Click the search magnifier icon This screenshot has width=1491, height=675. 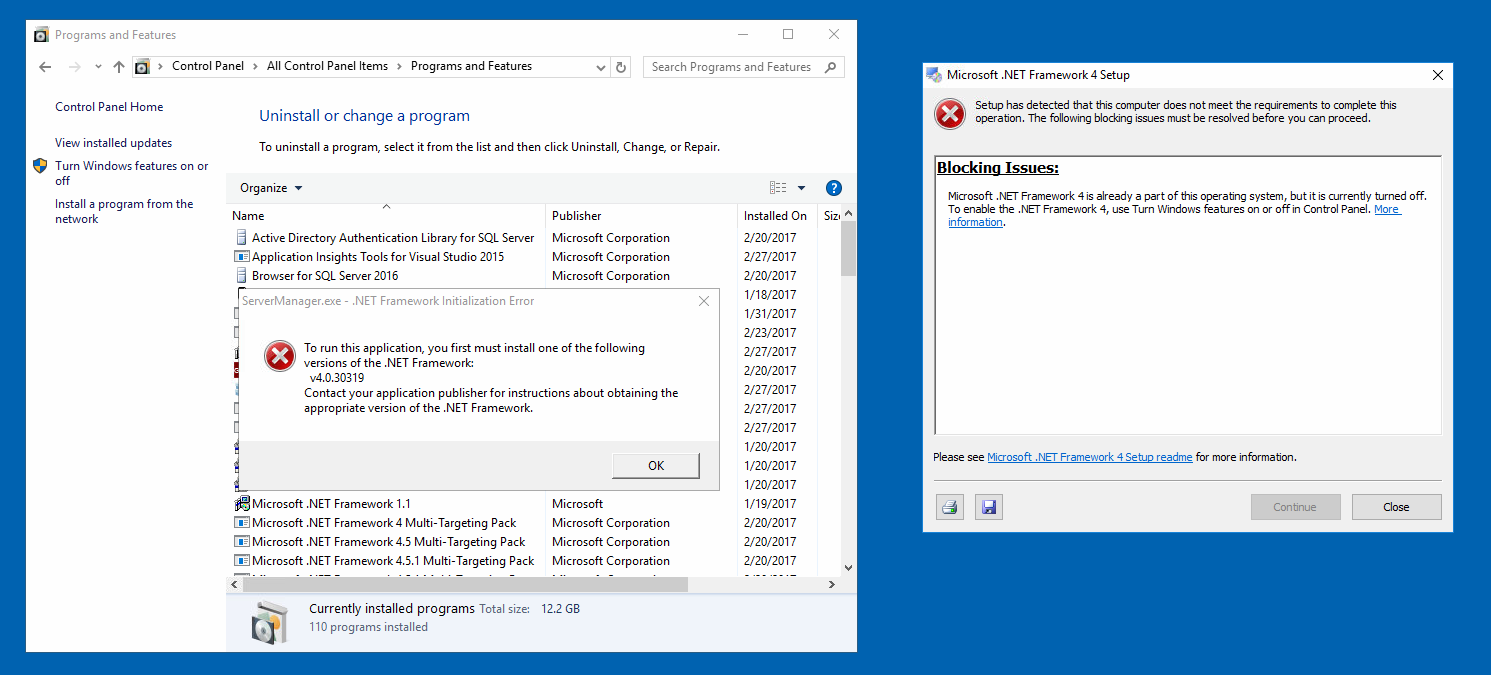point(830,67)
